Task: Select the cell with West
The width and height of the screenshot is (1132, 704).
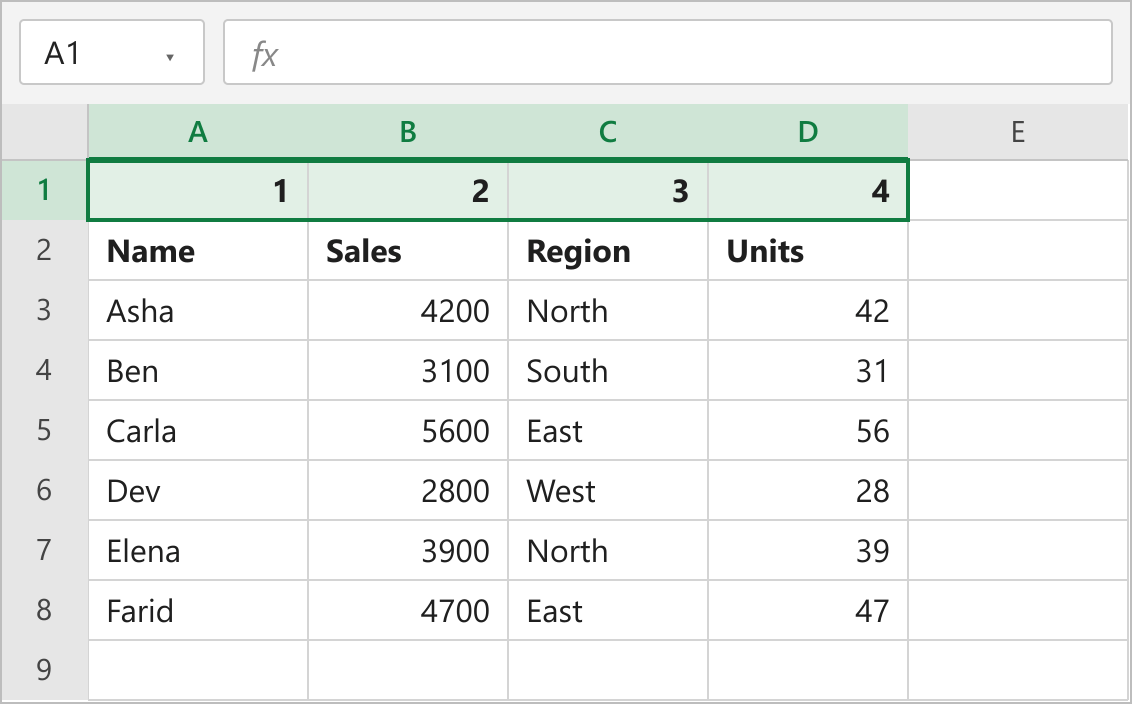Action: click(608, 490)
